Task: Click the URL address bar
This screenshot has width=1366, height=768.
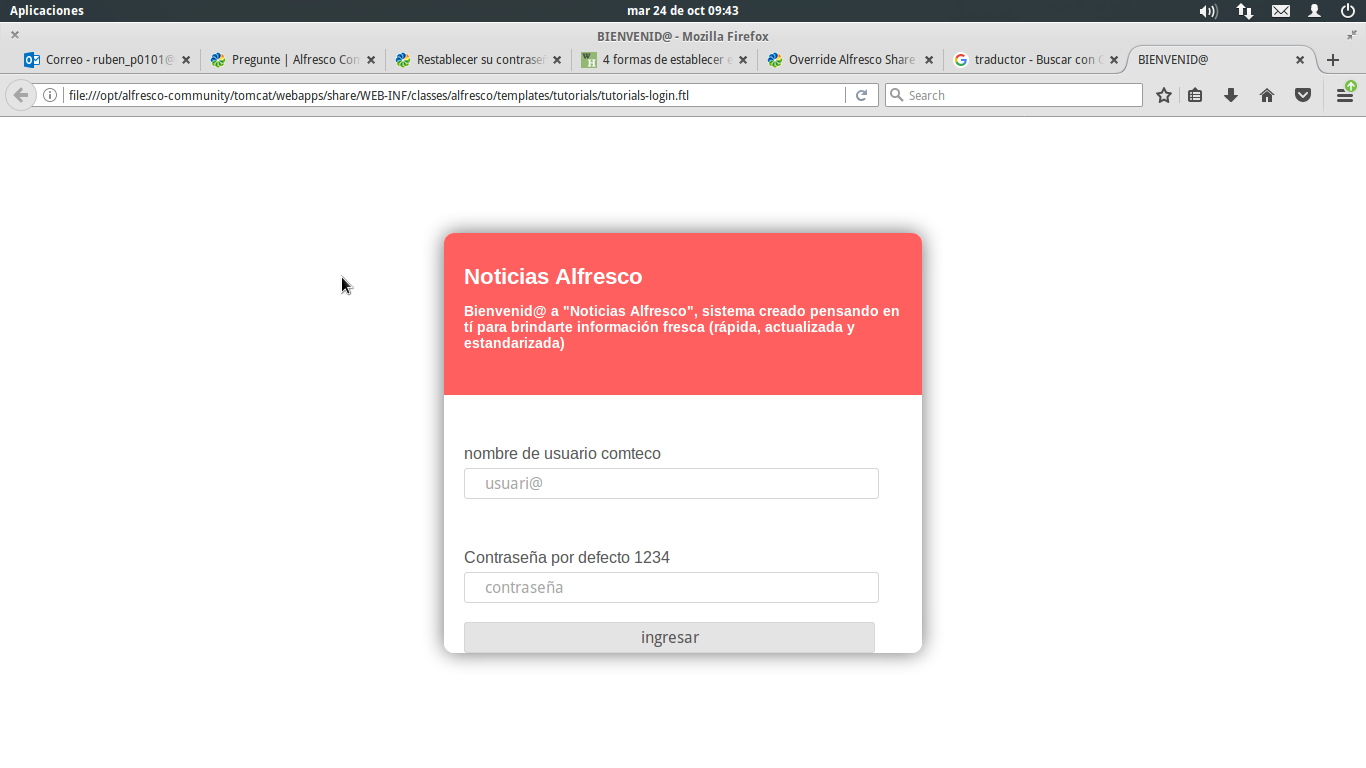Action: tap(455, 95)
